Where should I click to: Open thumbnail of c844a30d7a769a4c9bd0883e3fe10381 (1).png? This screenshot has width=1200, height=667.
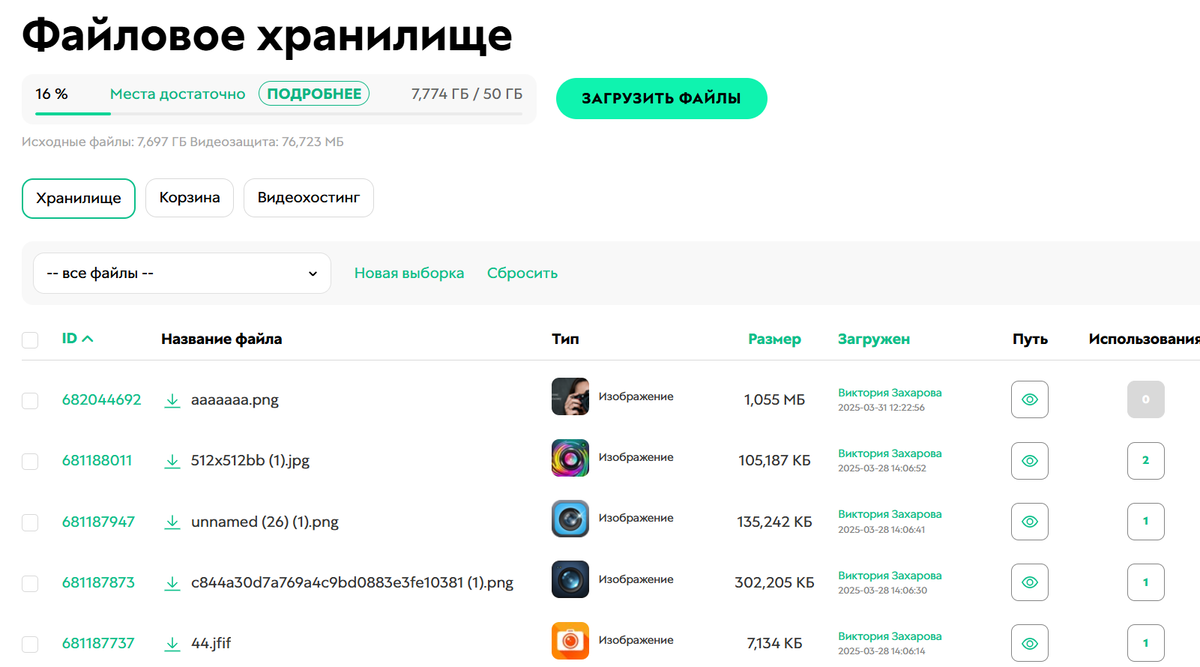point(570,580)
